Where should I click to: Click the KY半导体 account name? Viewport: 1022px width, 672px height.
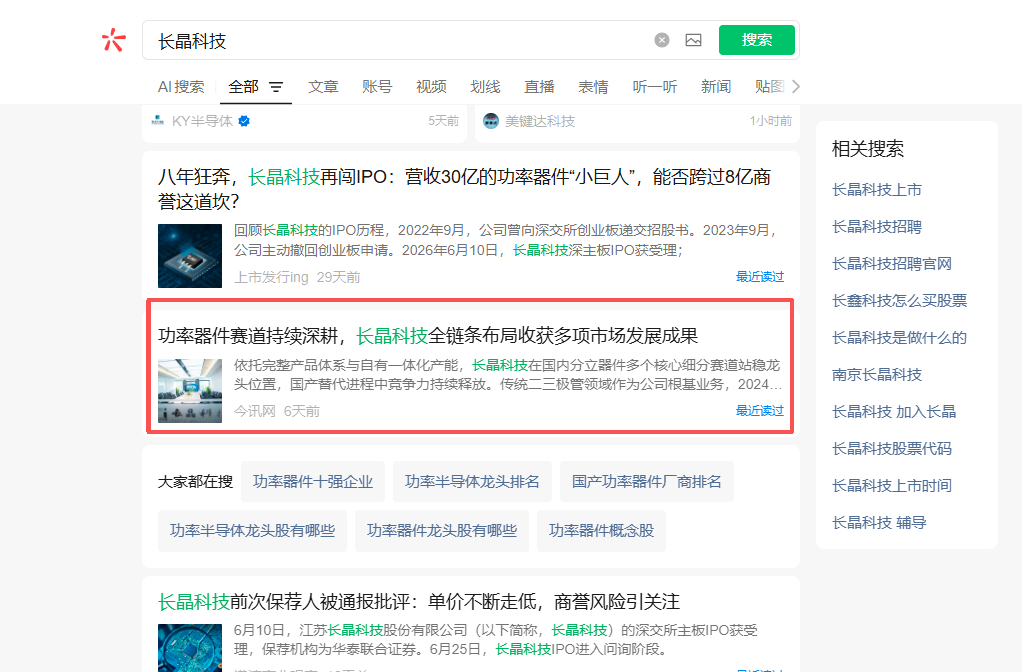[x=202, y=121]
